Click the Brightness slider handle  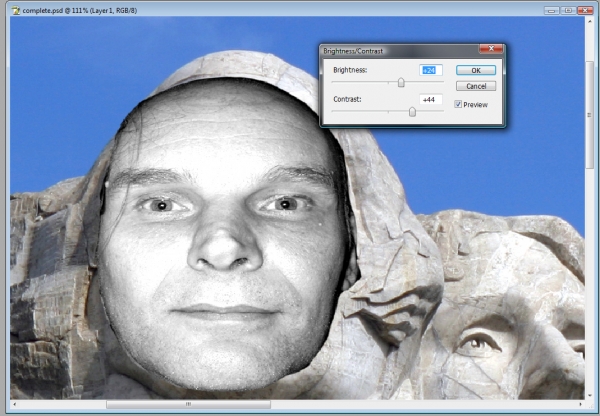401,82
